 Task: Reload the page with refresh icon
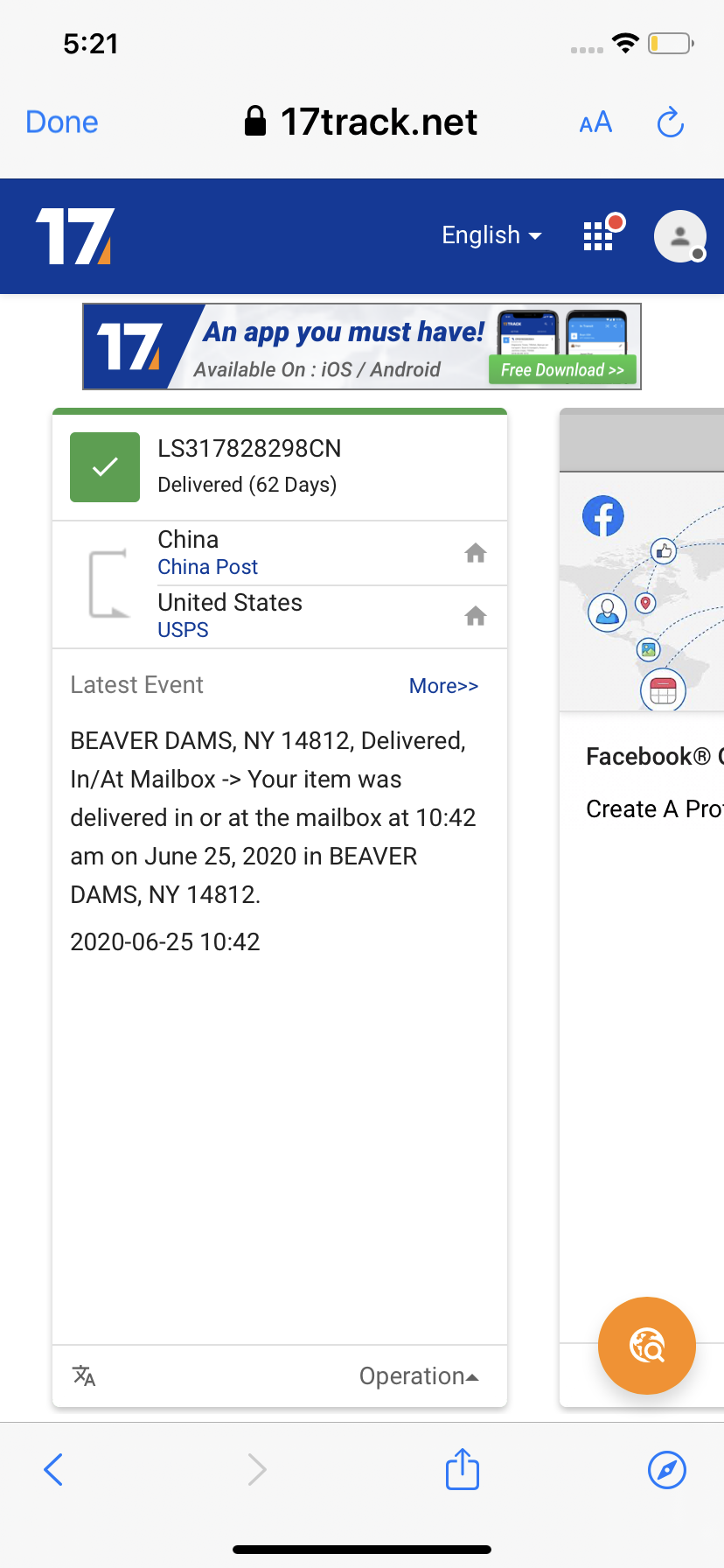(671, 122)
